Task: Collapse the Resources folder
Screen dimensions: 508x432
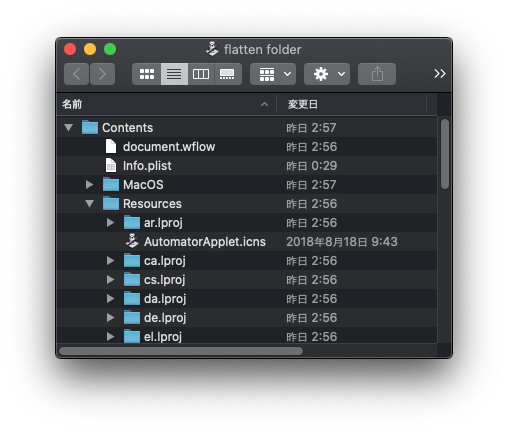Action: 89,203
